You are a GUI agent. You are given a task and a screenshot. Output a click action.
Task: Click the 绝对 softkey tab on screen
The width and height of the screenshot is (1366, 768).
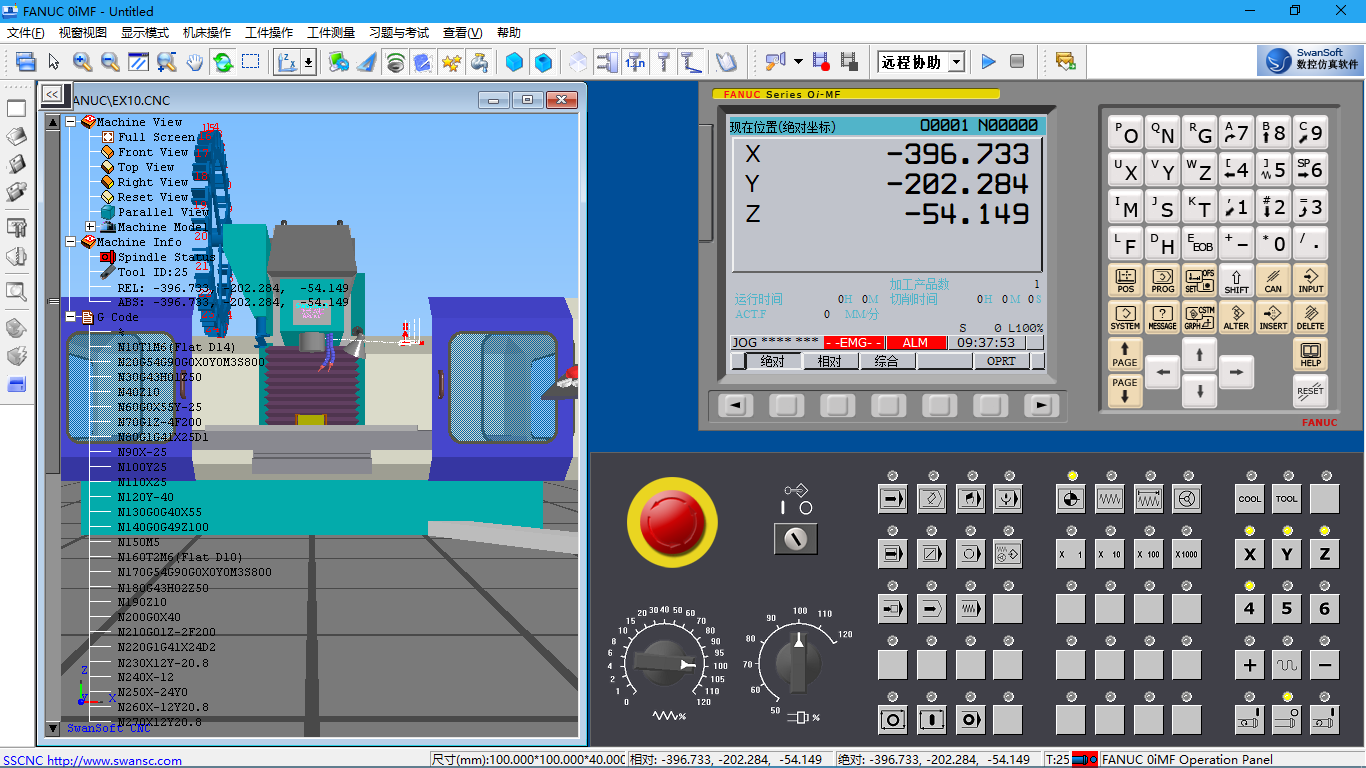click(x=773, y=361)
